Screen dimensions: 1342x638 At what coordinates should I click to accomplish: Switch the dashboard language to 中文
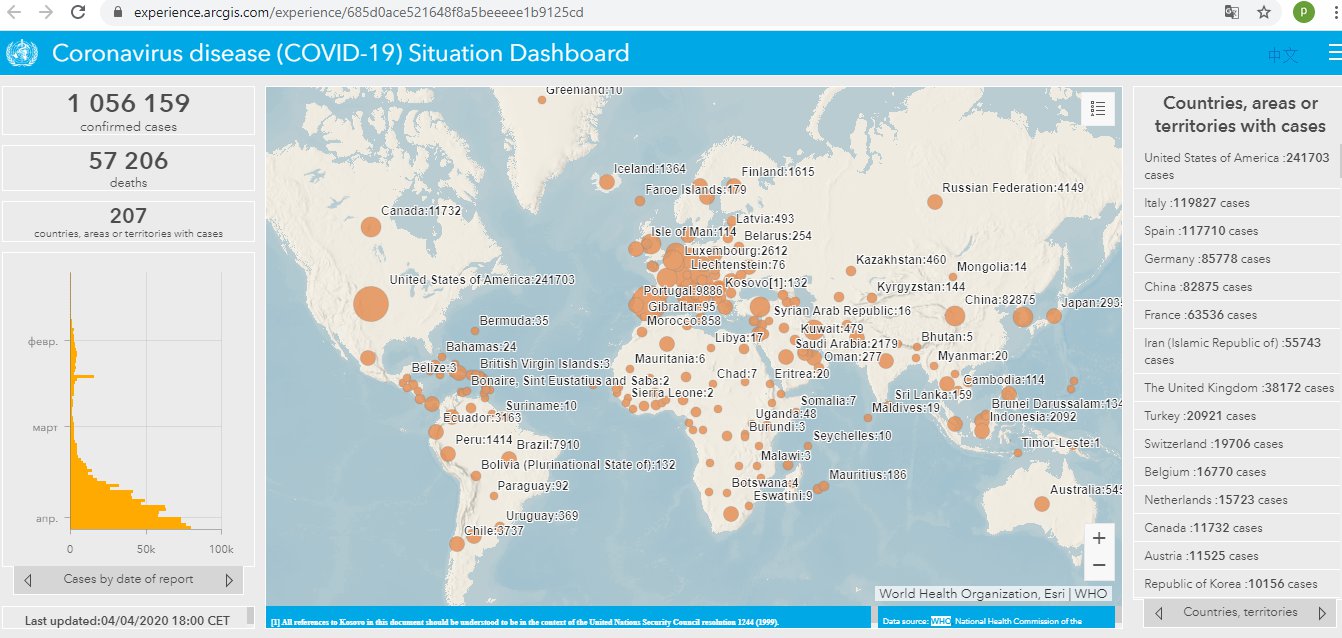1283,54
